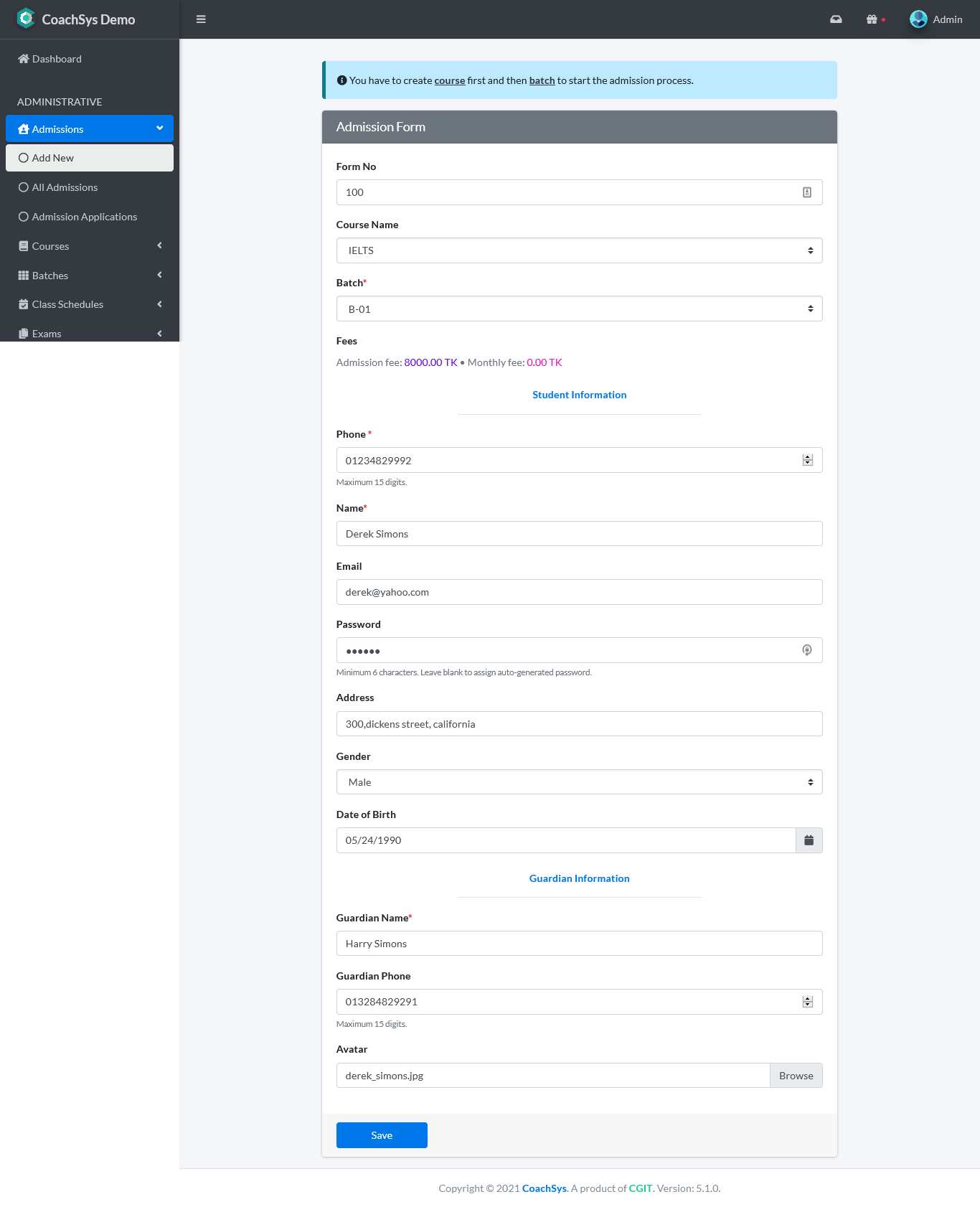The image size is (980, 1207).
Task: Open the Course Name dropdown
Action: 579,250
